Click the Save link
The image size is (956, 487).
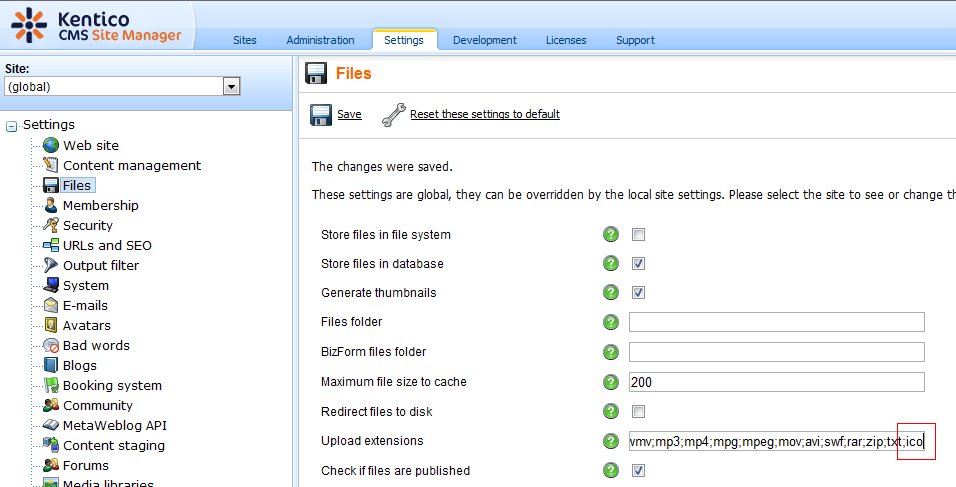[349, 114]
